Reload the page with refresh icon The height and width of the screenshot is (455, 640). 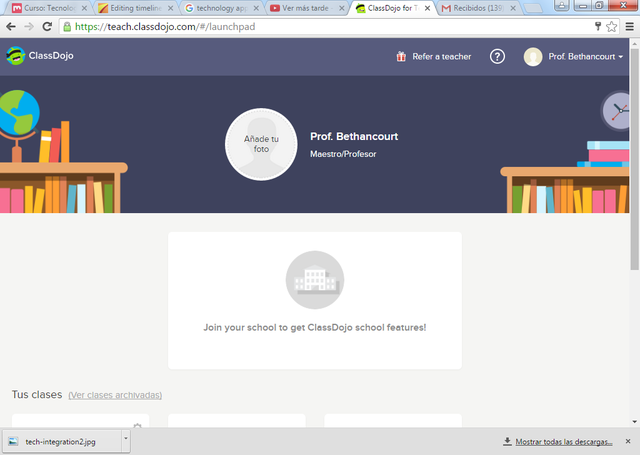(47, 27)
